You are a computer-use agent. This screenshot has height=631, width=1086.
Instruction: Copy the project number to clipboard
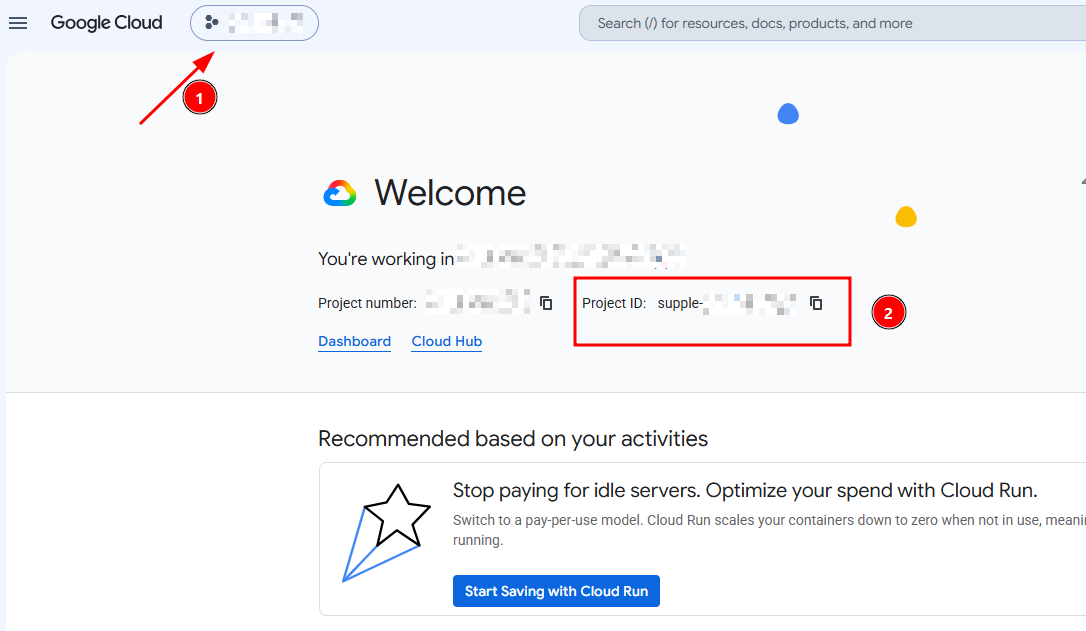pyautogui.click(x=546, y=303)
